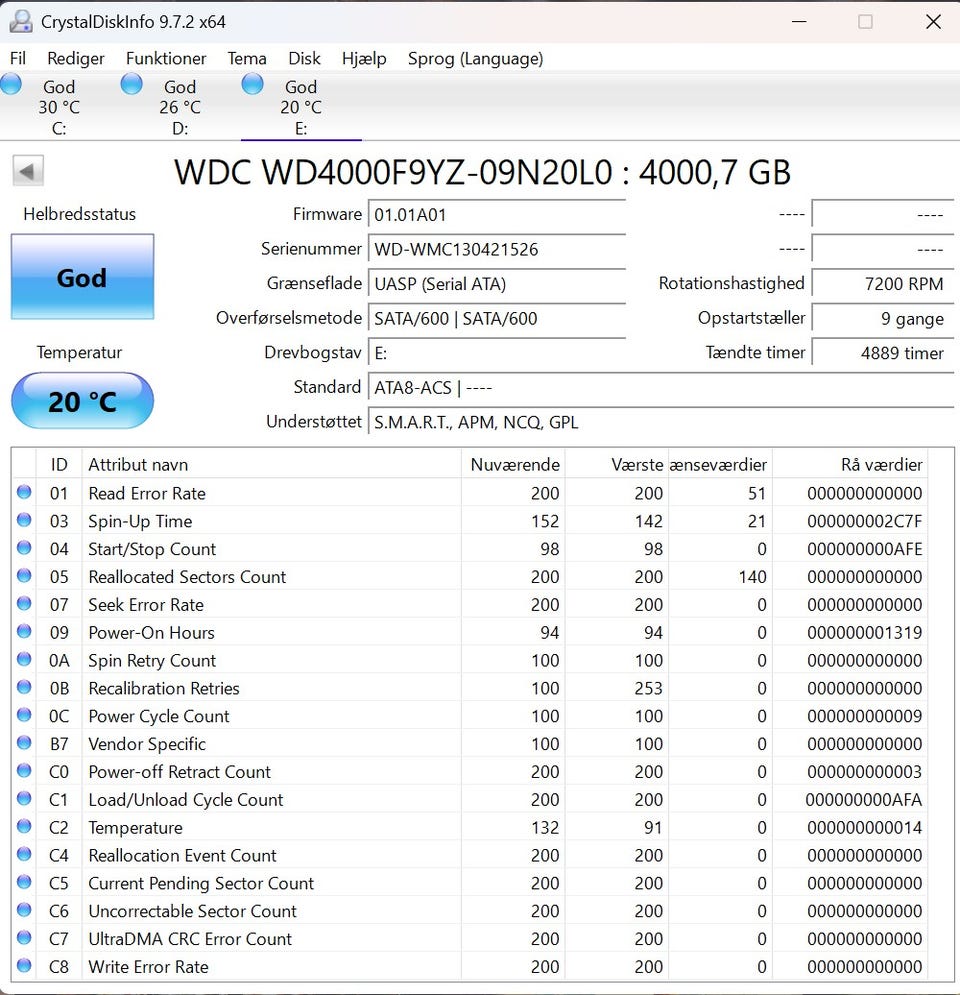Open the Tema menu
Screen dimensions: 960x995
coord(247,58)
